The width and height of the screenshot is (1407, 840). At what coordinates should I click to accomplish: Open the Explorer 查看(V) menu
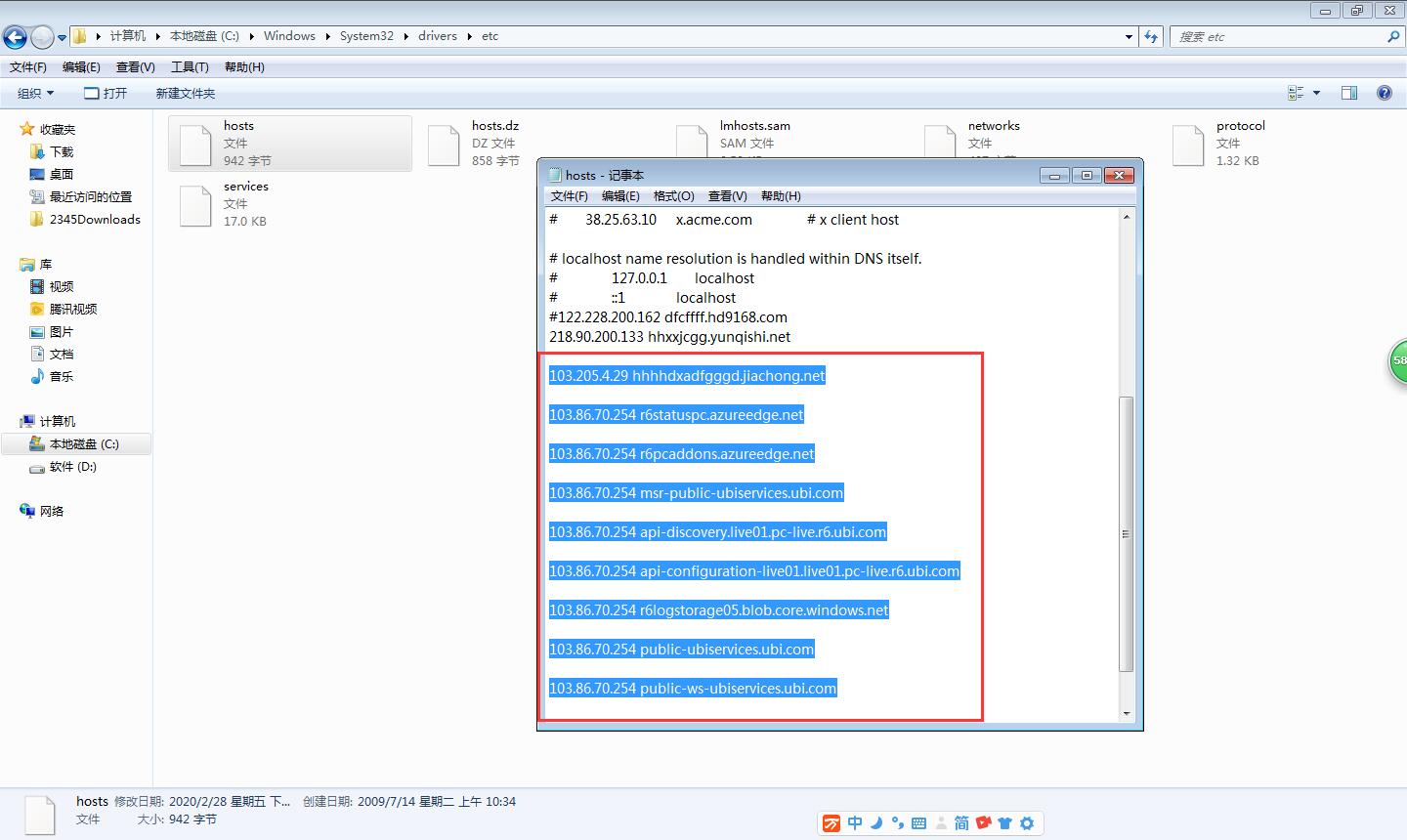(135, 67)
